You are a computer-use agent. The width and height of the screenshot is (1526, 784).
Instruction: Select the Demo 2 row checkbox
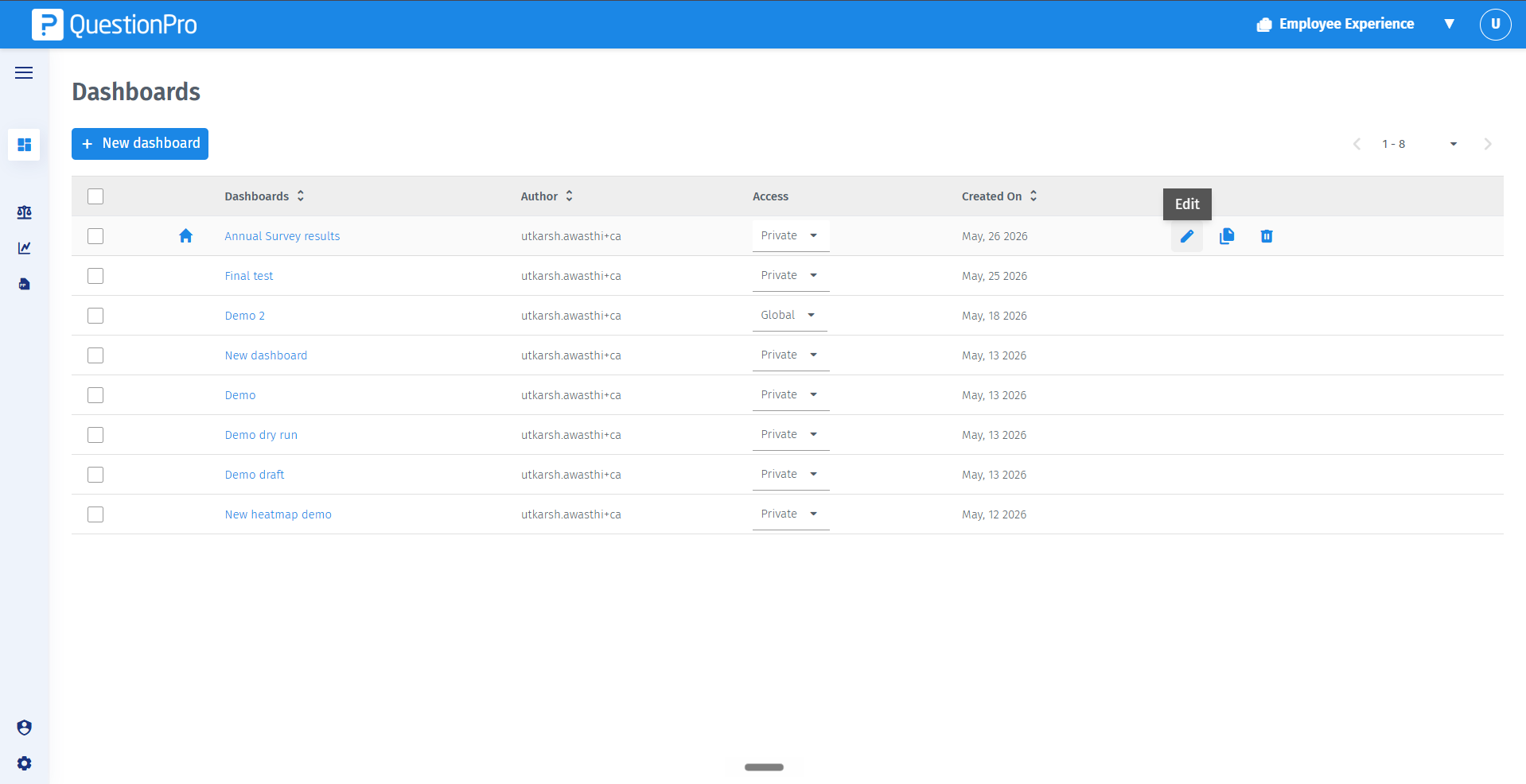pyautogui.click(x=95, y=316)
